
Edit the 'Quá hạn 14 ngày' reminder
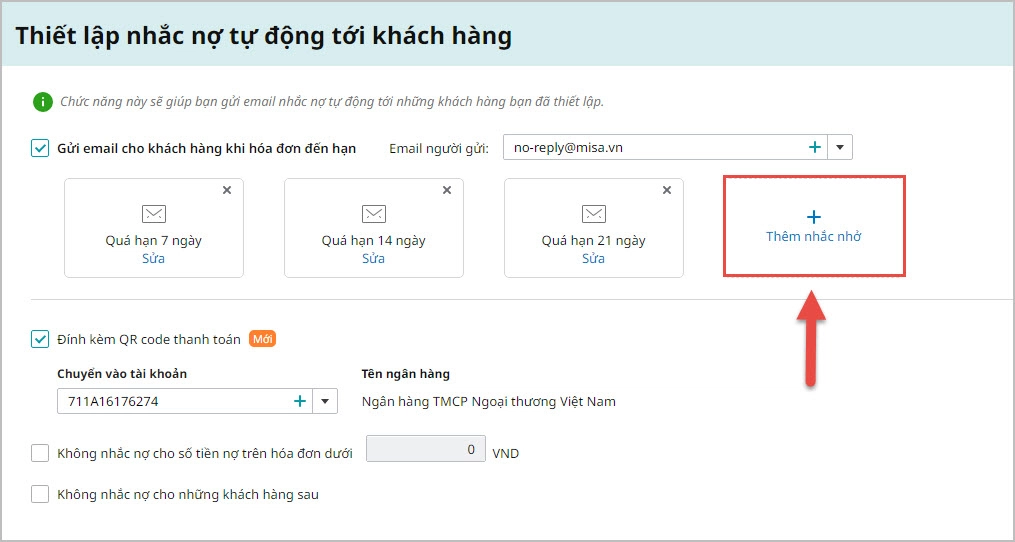(373, 258)
